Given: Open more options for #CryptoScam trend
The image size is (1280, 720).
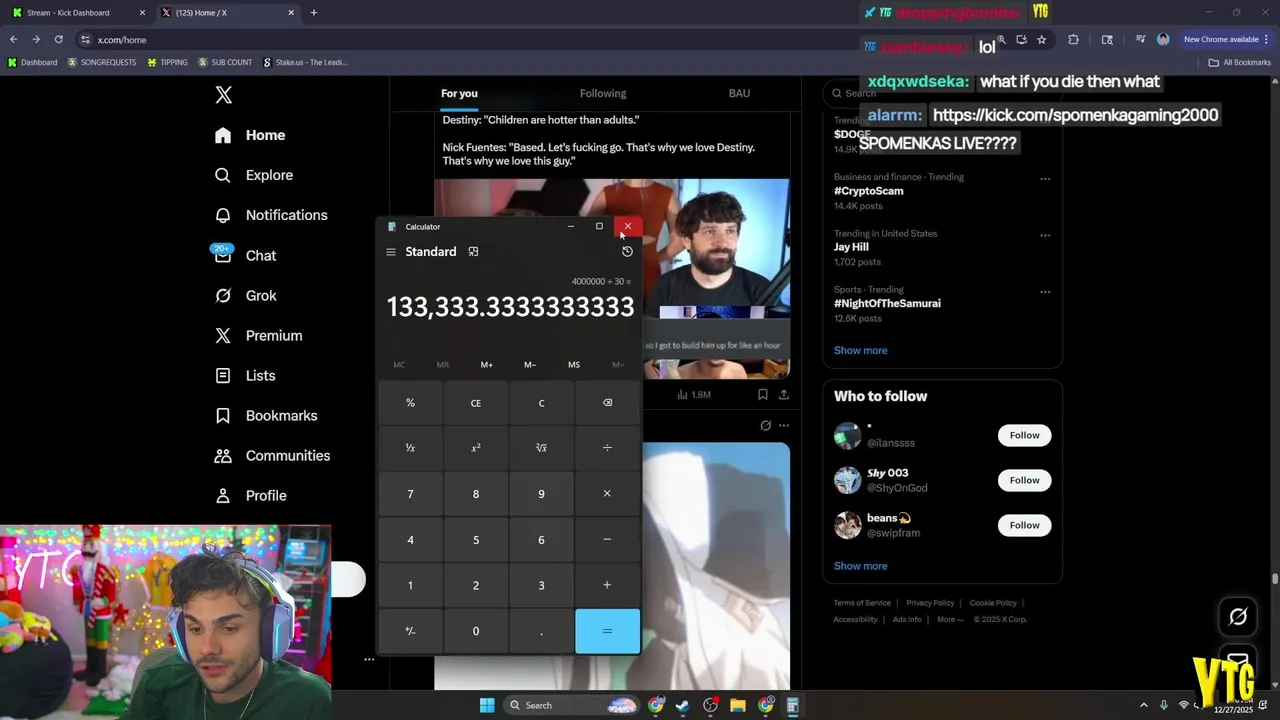Looking at the screenshot, I should point(1045,179).
